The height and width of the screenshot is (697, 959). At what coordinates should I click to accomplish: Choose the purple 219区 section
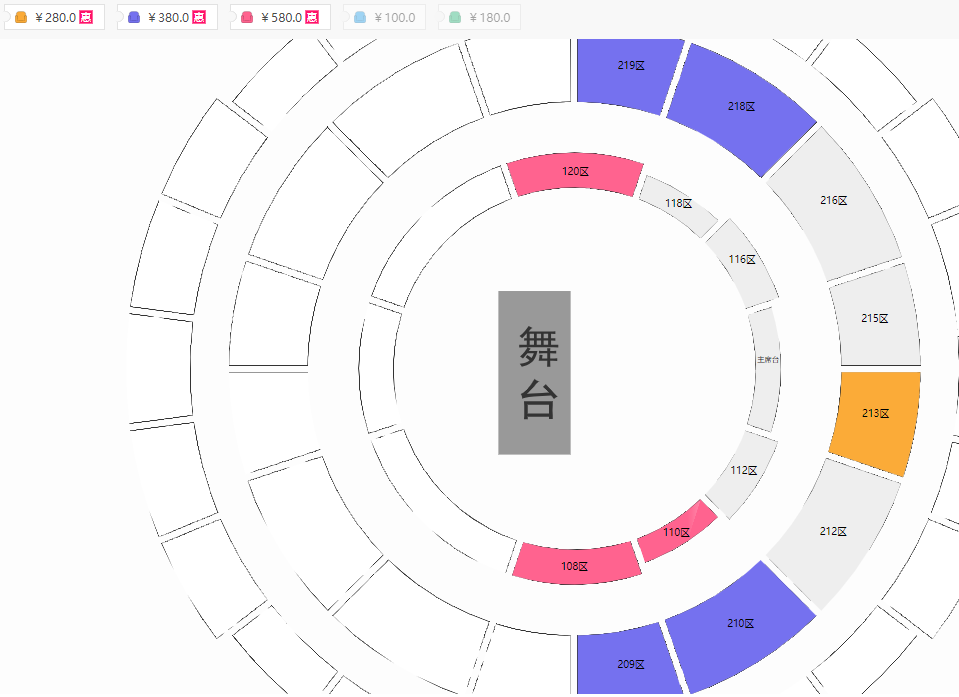(630, 75)
